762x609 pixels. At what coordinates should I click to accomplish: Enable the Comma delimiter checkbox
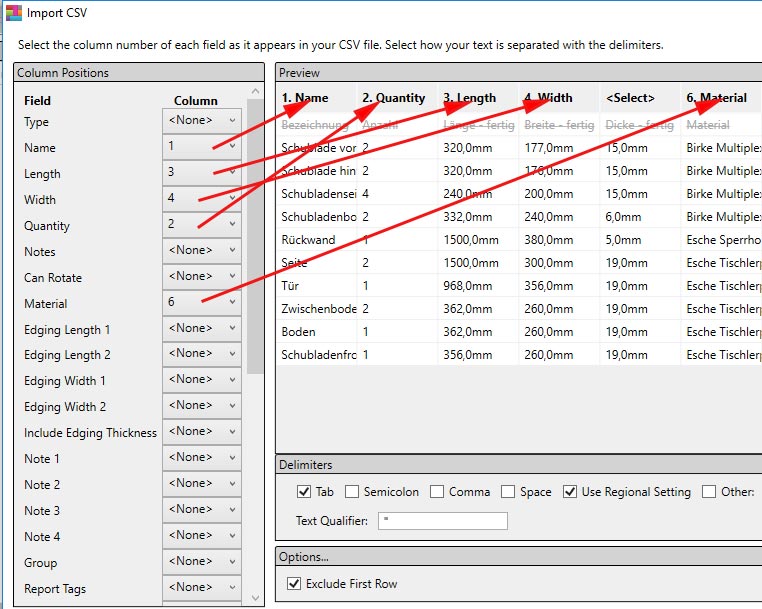pyautogui.click(x=437, y=492)
